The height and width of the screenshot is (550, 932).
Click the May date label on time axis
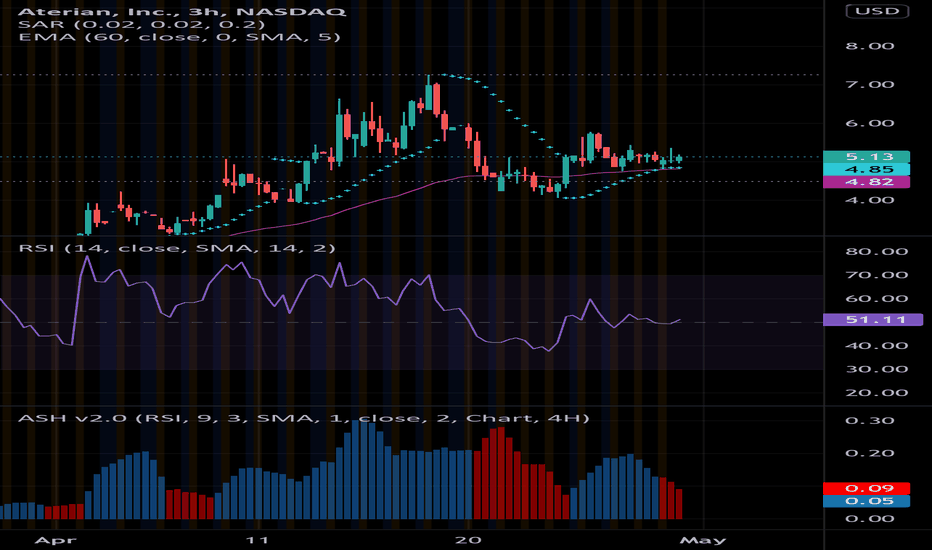click(x=703, y=540)
